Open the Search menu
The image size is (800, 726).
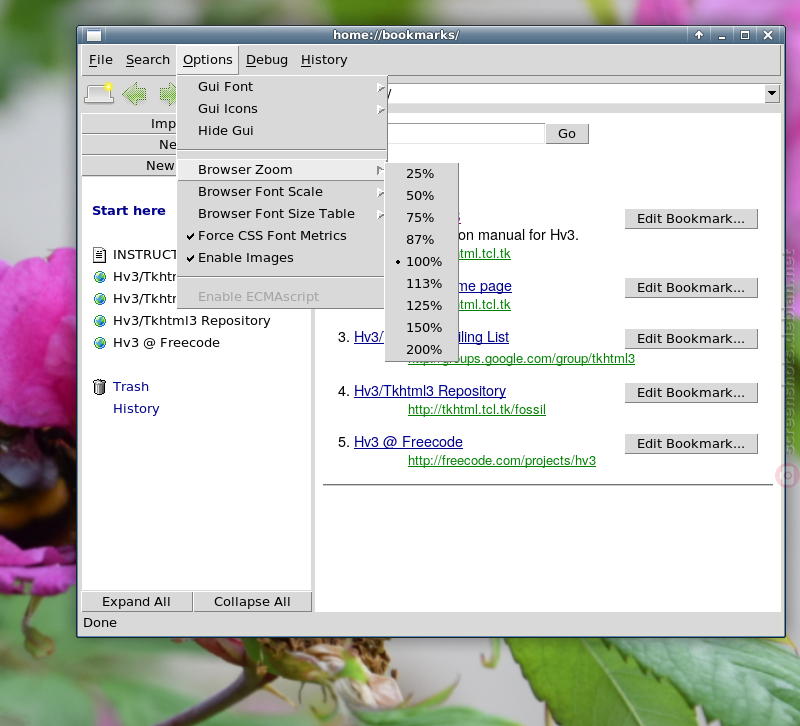click(x=147, y=60)
